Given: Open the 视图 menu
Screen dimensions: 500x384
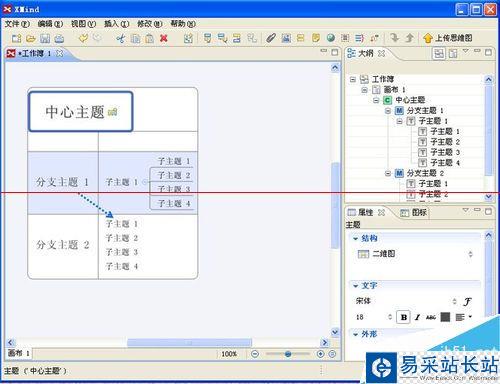Looking at the screenshot, I should point(83,24).
